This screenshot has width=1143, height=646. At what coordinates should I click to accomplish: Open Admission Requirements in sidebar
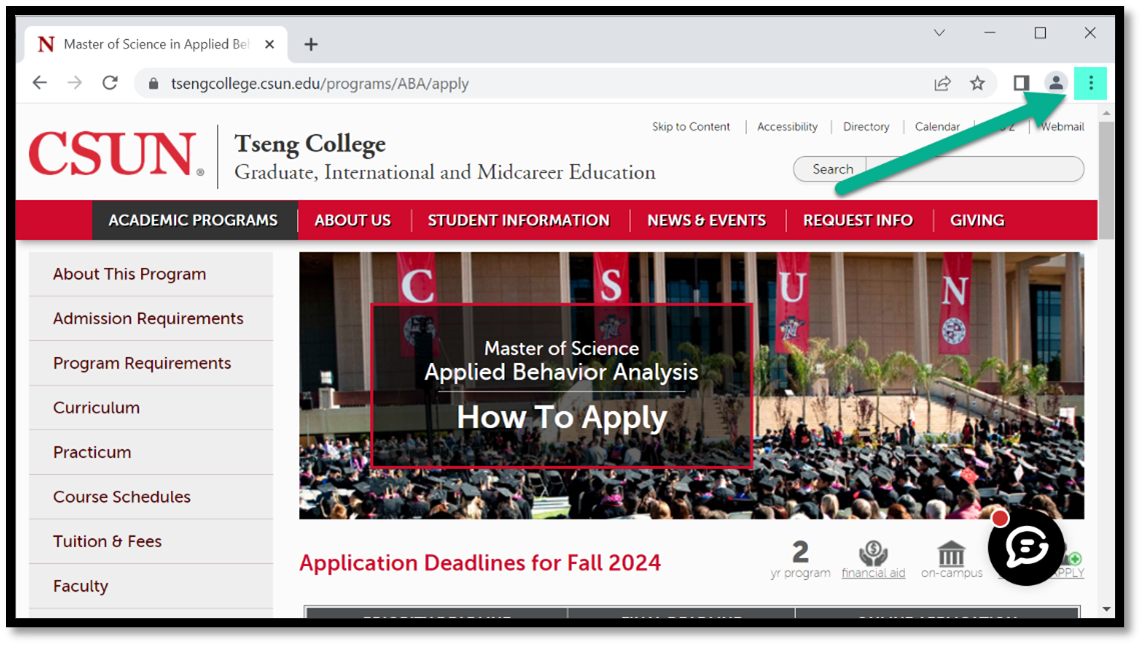pos(148,318)
